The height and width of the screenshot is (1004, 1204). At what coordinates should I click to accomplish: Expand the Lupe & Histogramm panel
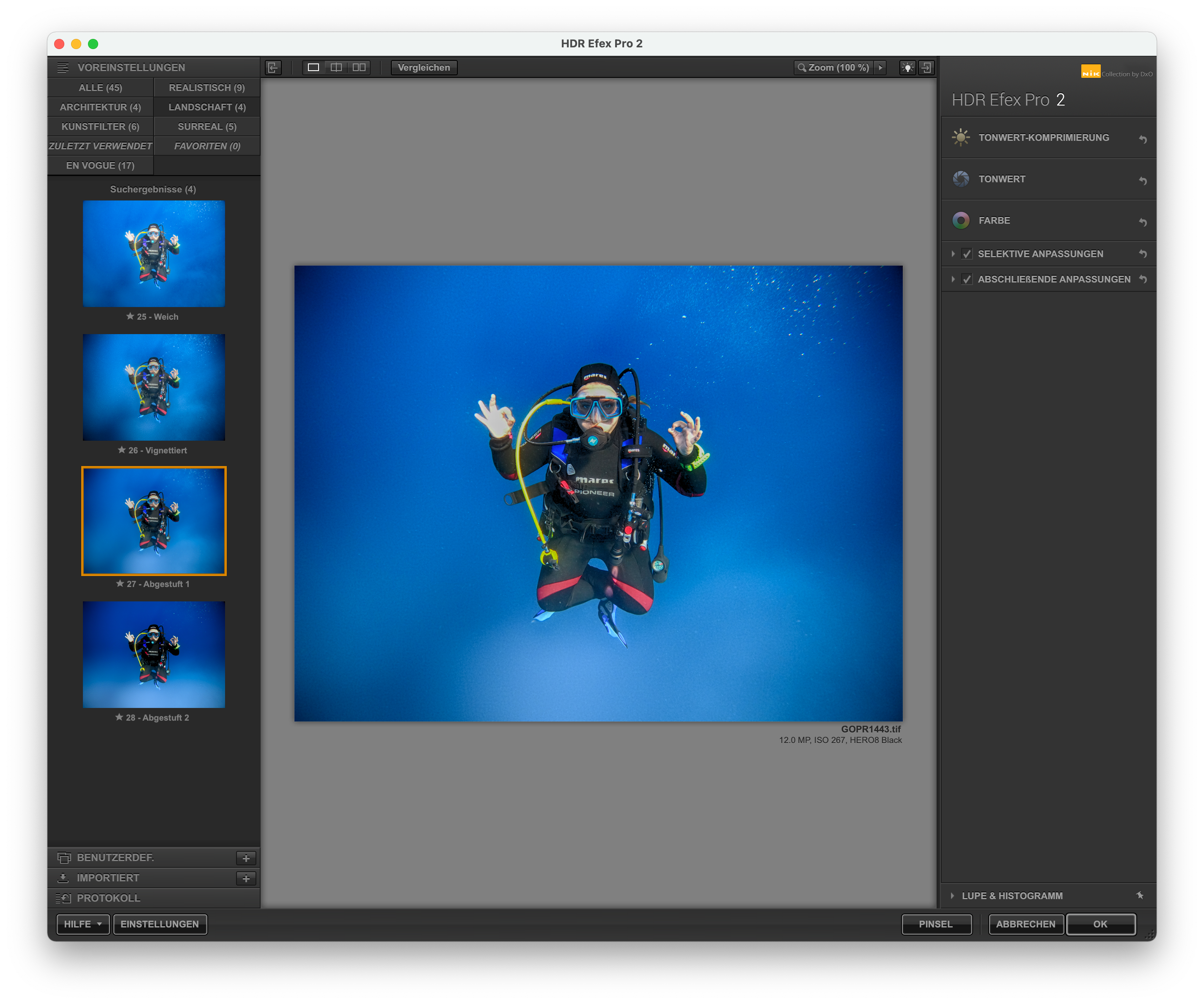pos(952,896)
